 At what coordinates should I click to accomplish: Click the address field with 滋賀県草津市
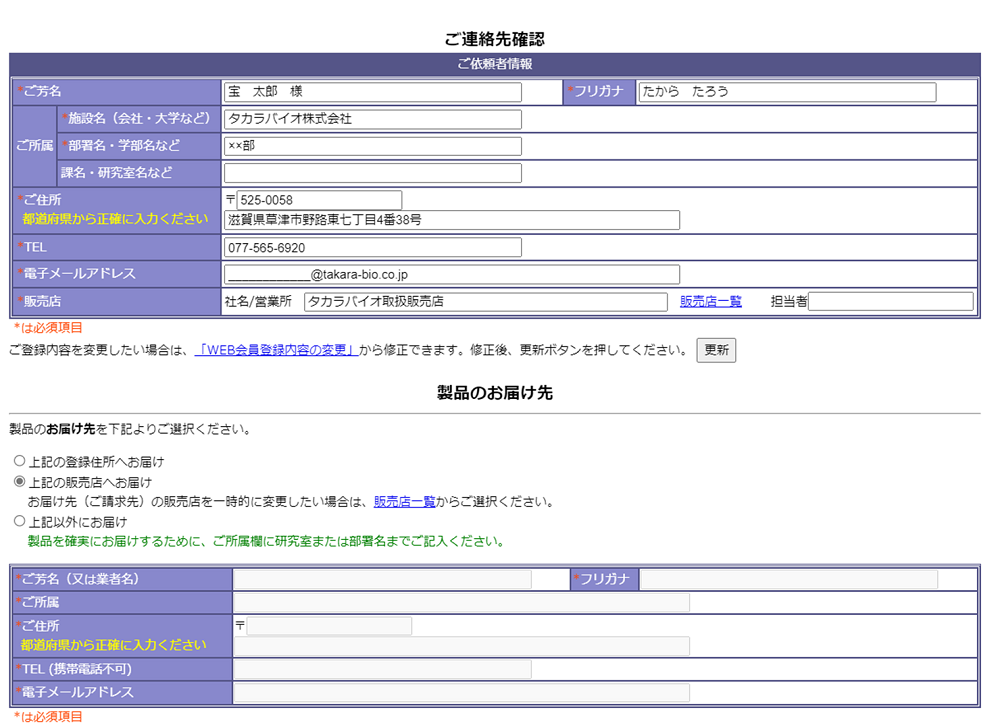[452, 220]
